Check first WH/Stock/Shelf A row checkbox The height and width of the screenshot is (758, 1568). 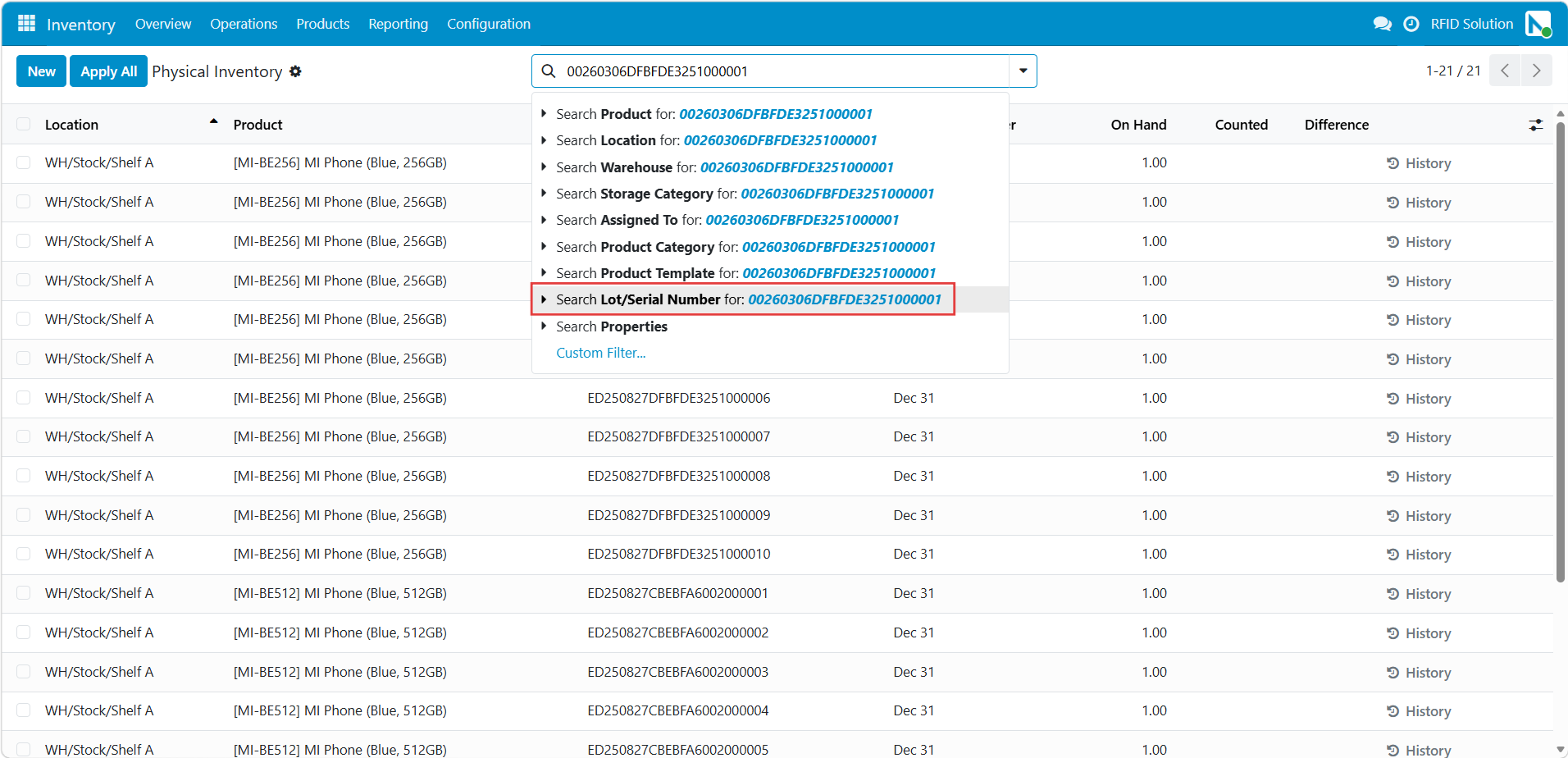coord(24,162)
